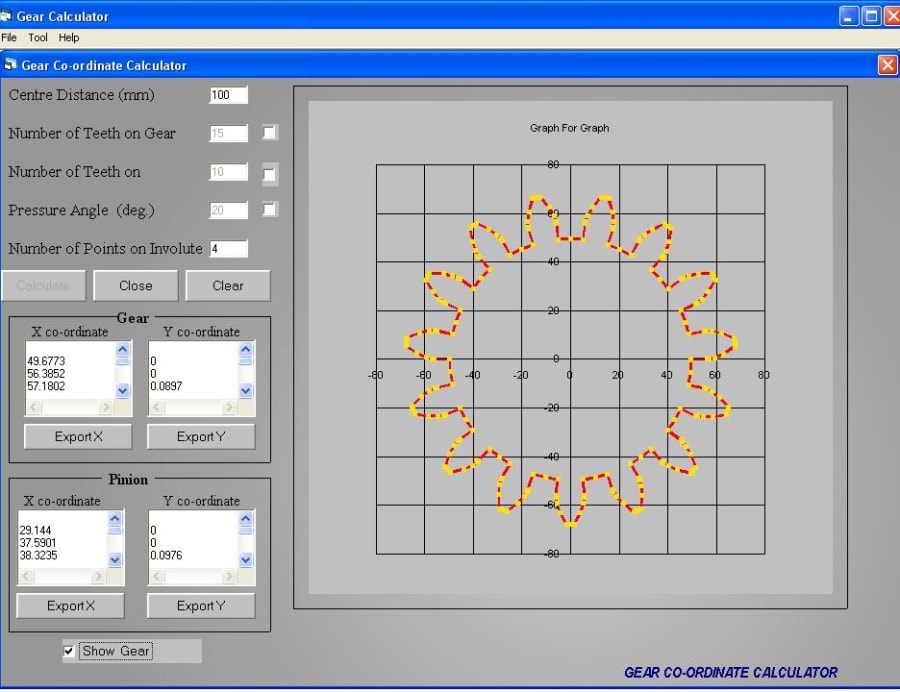Uncheck the Show Gear checkbox
Image resolution: width=900 pixels, height=692 pixels.
[x=68, y=651]
